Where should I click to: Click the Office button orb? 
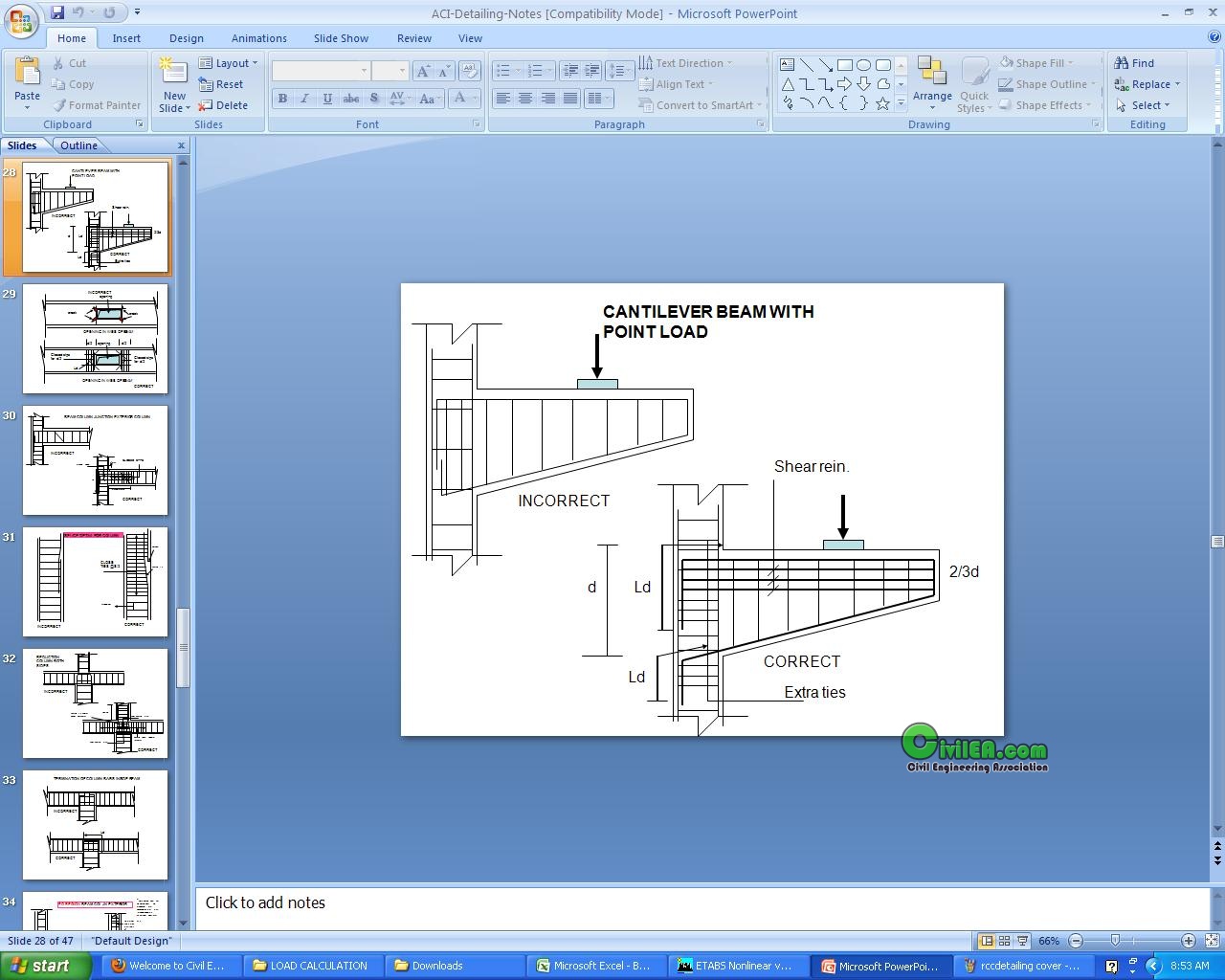20,20
